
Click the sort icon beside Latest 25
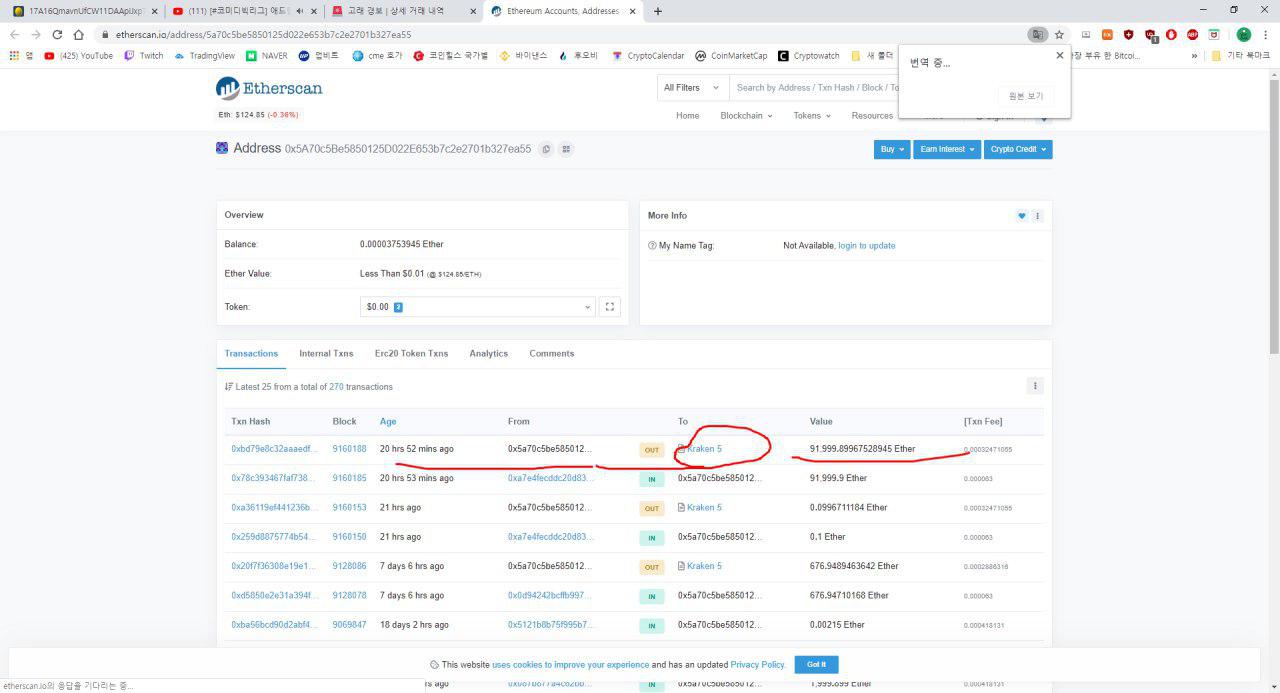pyautogui.click(x=229, y=387)
